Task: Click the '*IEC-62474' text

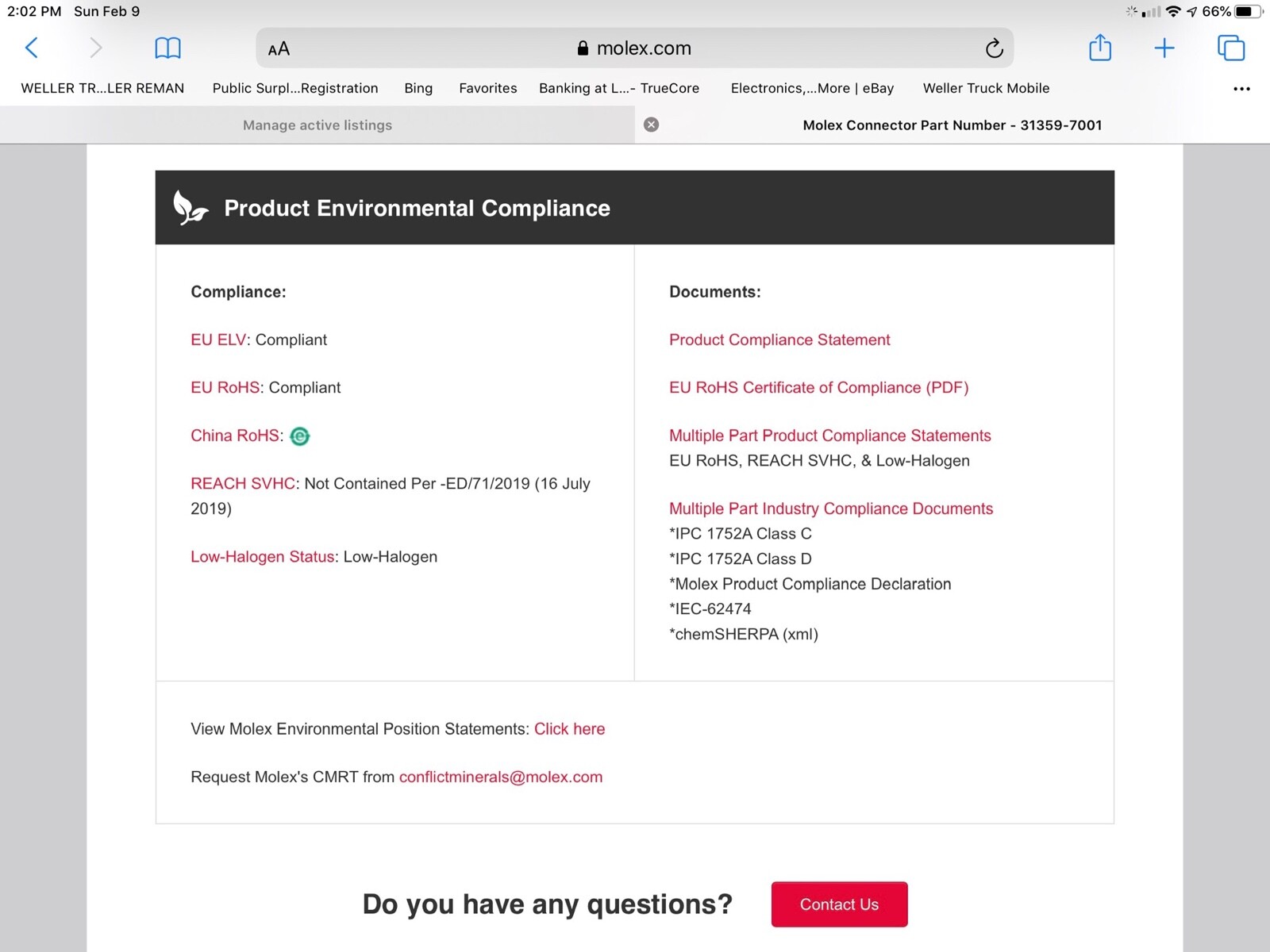Action: 710,609
